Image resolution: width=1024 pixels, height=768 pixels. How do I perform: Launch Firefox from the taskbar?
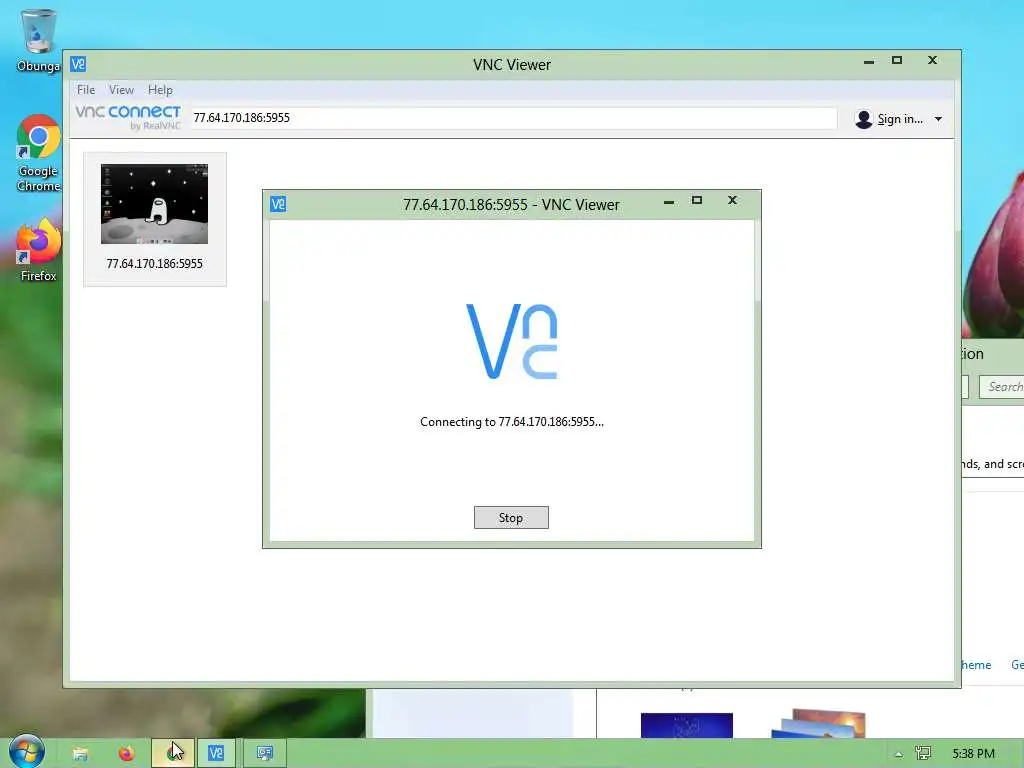(x=126, y=754)
